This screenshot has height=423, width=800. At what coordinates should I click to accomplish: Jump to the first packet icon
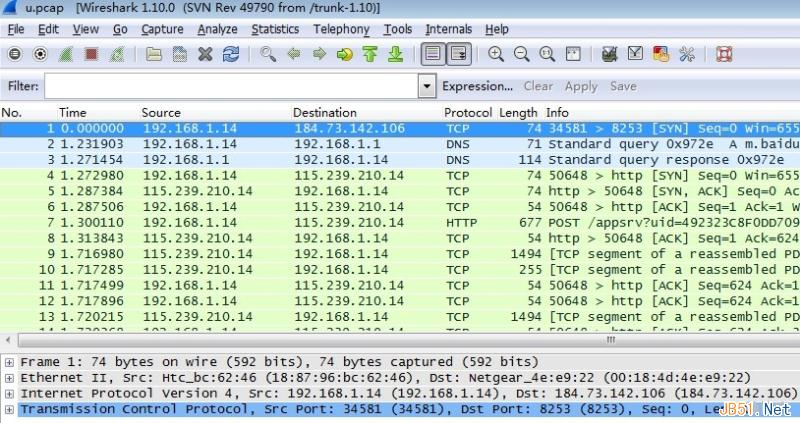pyautogui.click(x=370, y=54)
